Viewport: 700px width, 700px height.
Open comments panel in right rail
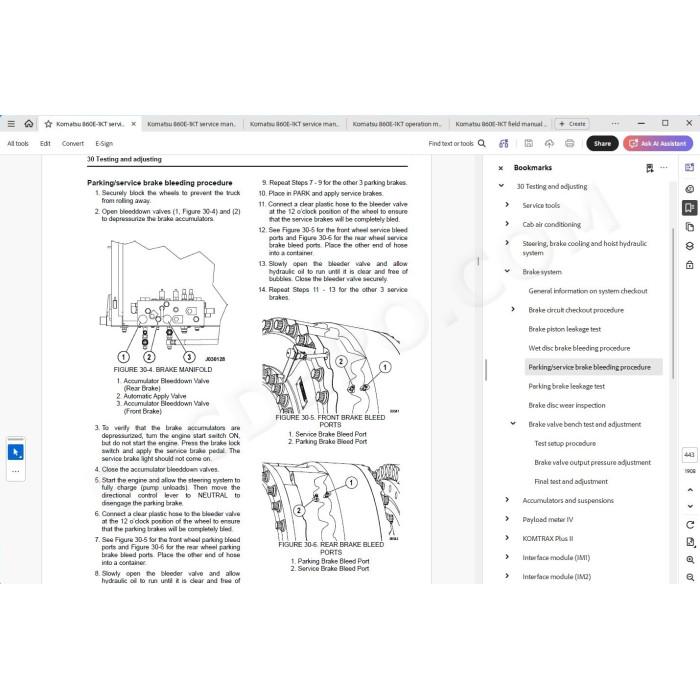689,189
